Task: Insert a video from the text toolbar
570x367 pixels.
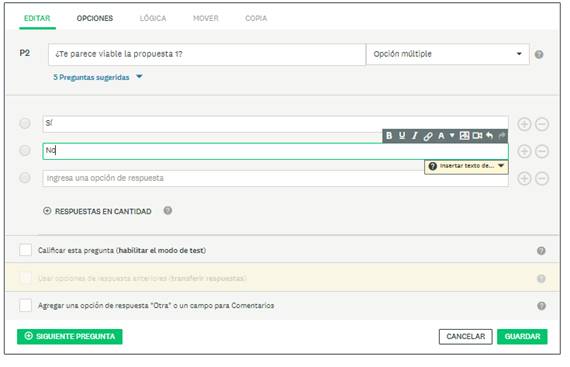Action: pyautogui.click(x=477, y=136)
